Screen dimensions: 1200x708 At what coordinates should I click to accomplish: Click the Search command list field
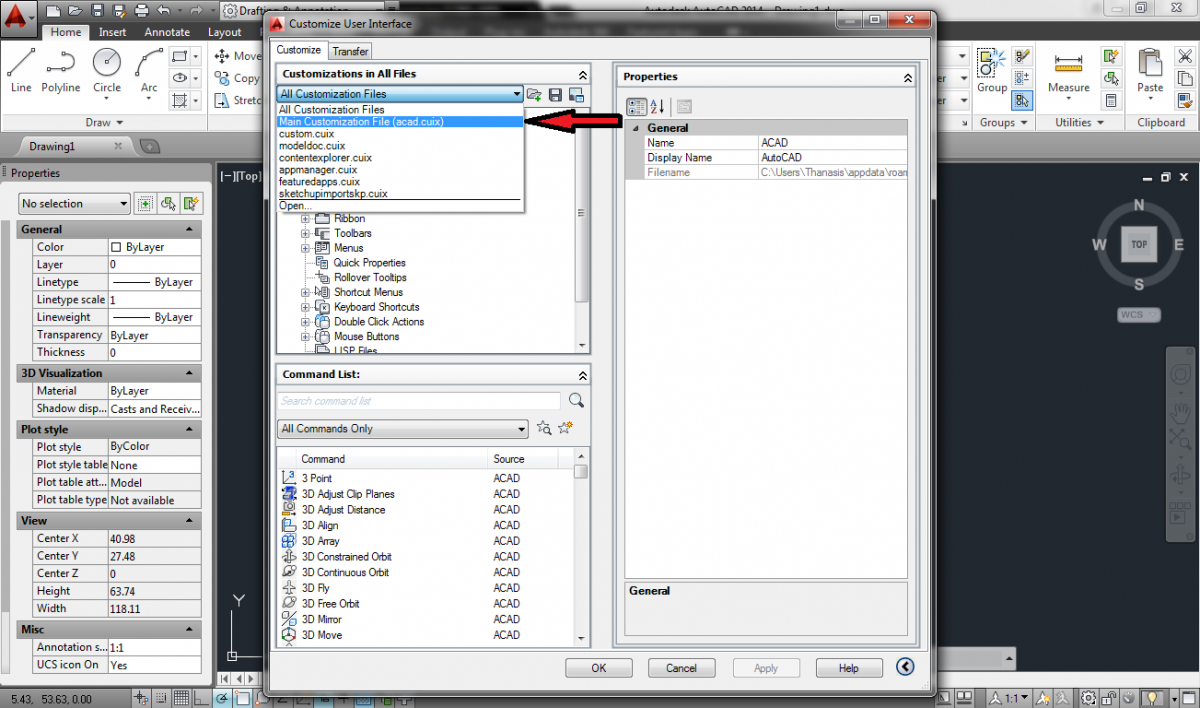tap(420, 401)
